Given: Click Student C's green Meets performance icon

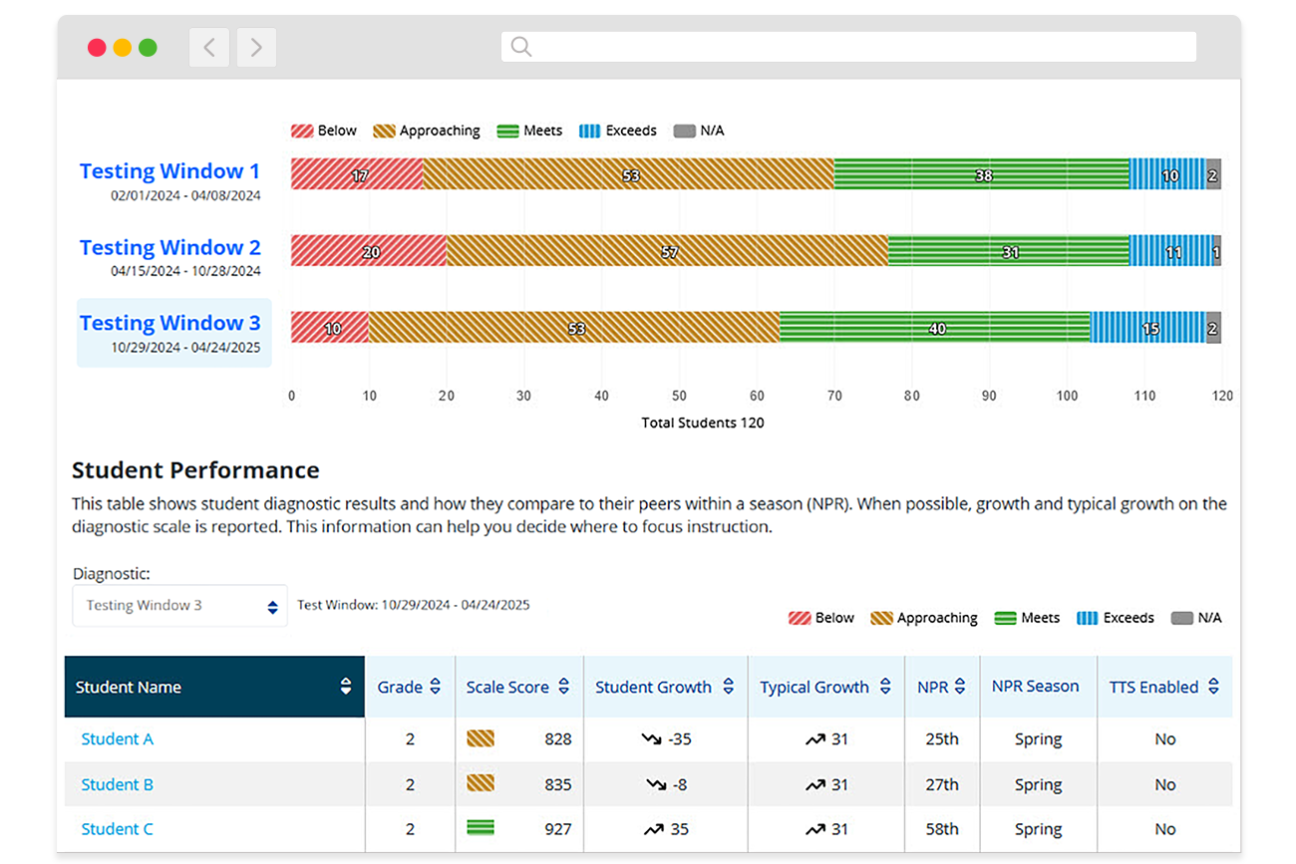Looking at the screenshot, I should (480, 829).
